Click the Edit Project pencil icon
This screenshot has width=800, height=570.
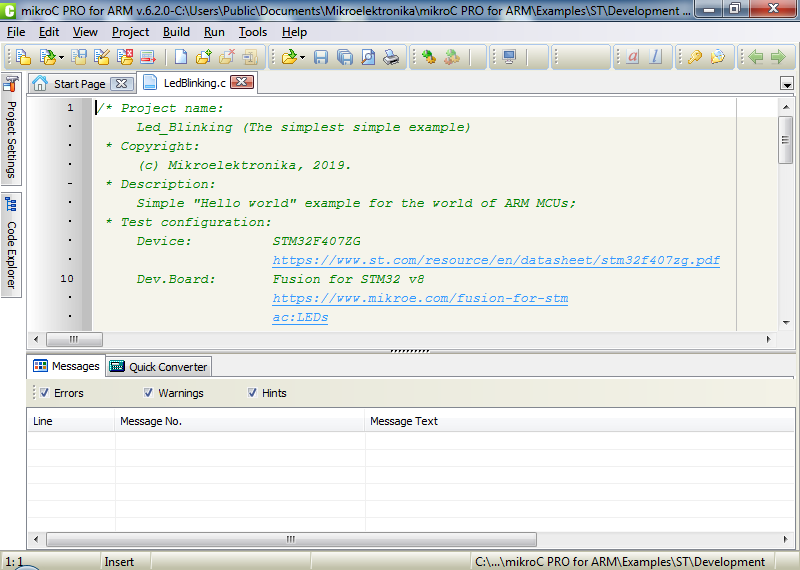coord(102,57)
